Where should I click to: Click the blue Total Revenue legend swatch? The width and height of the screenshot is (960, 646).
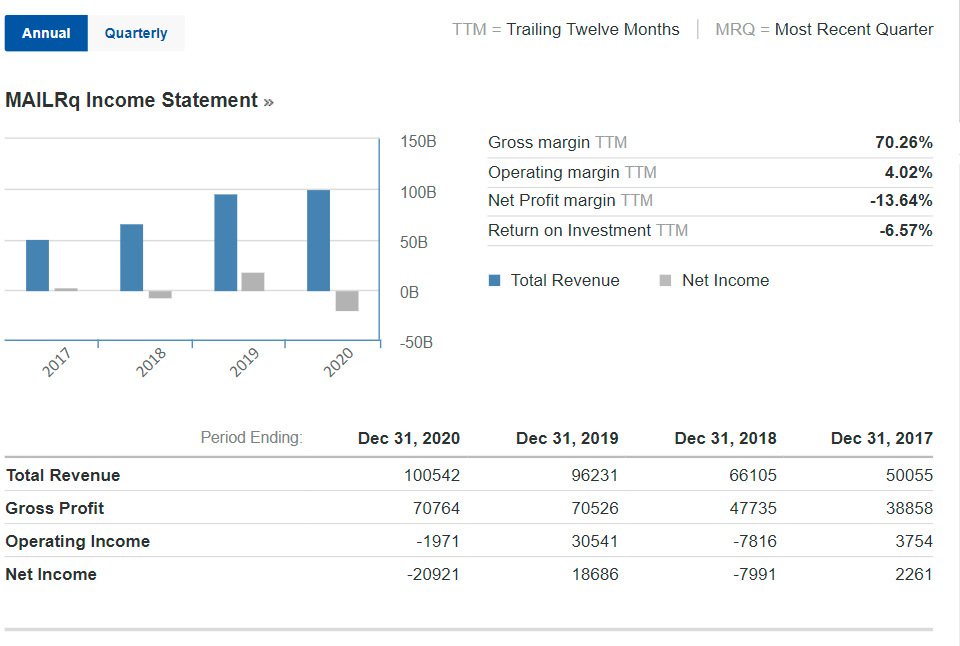pyautogui.click(x=494, y=281)
